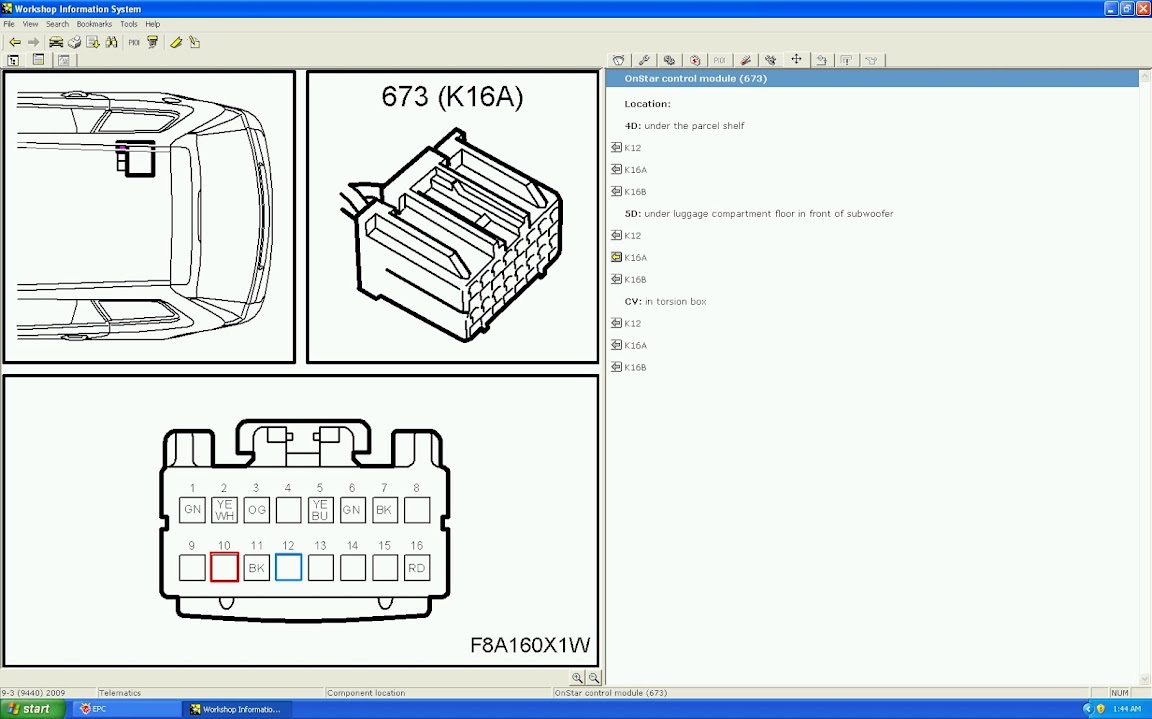Click the diagnostic tool scanner icon

[153, 43]
